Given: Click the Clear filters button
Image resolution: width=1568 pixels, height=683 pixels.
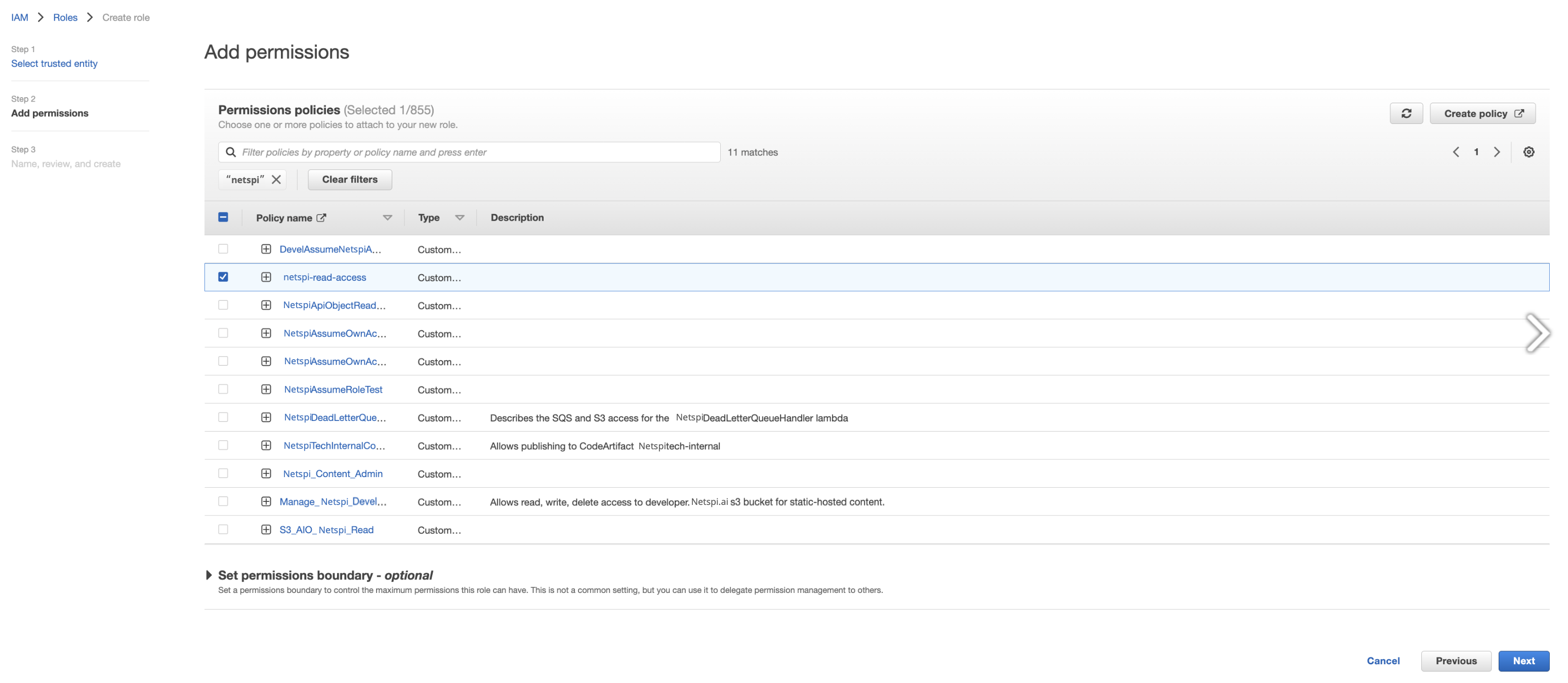Looking at the screenshot, I should pos(349,180).
